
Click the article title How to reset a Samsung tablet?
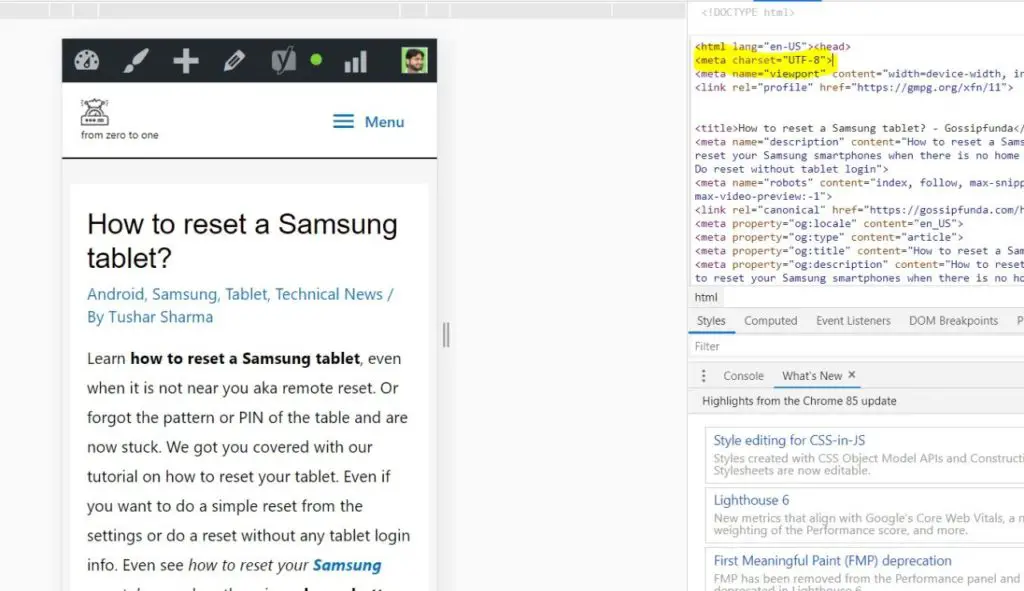(242, 240)
